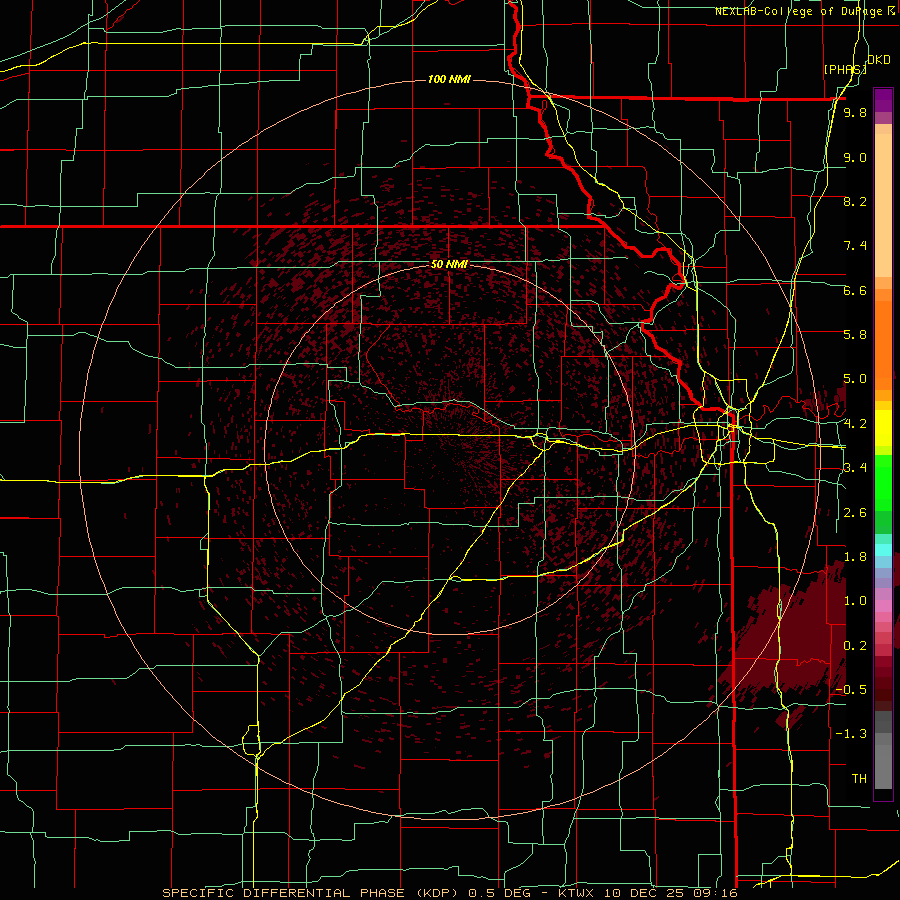The image size is (900, 900).
Task: Click the 1.0 color scale label
Action: (855, 601)
